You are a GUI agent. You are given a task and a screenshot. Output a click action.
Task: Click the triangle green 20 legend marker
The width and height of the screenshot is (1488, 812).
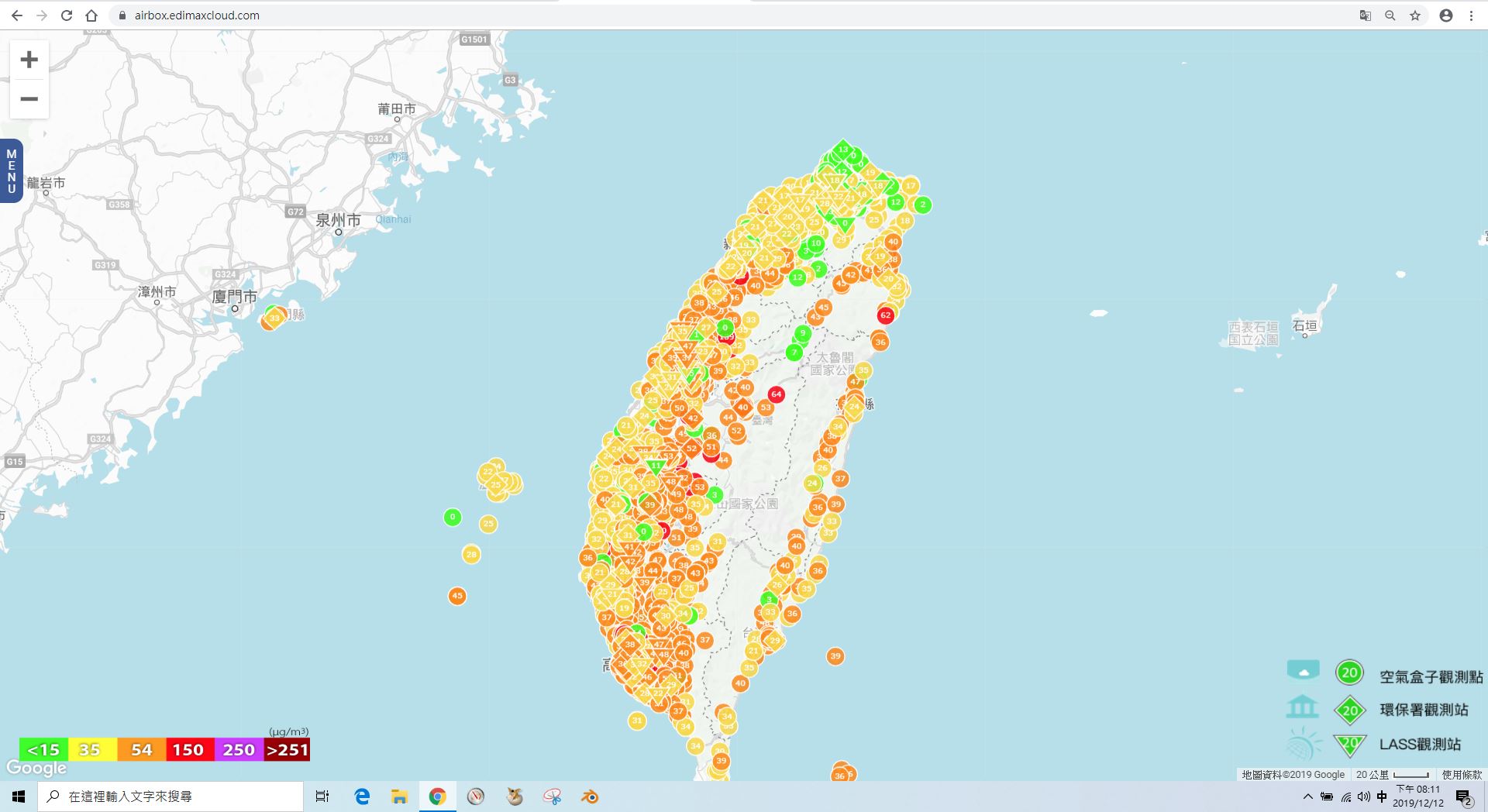click(x=1350, y=745)
